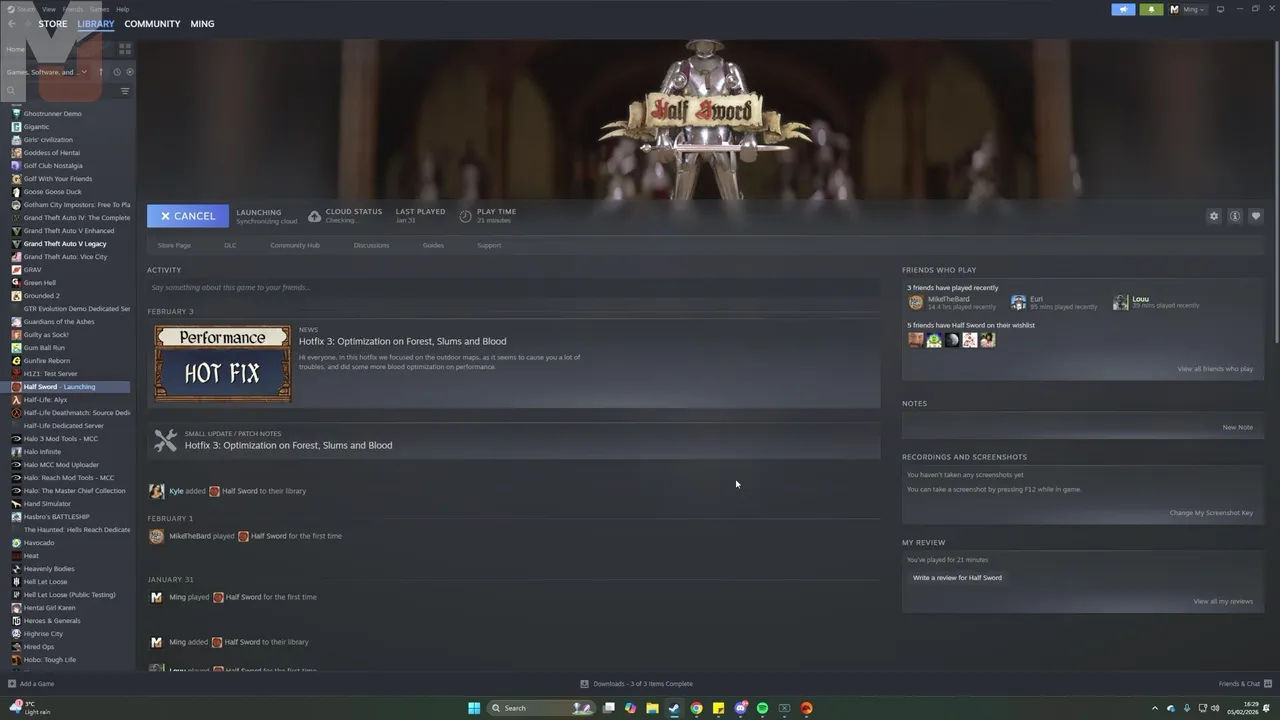Favorite Half Sword with the heart icon

point(1256,216)
